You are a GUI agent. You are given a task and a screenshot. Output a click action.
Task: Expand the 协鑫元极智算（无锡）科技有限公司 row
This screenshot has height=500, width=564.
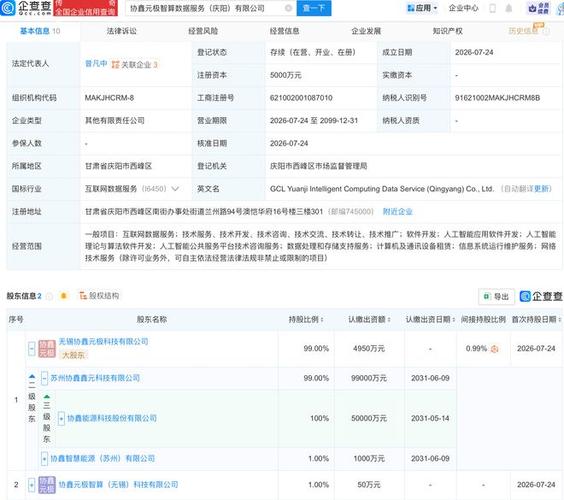(32, 485)
